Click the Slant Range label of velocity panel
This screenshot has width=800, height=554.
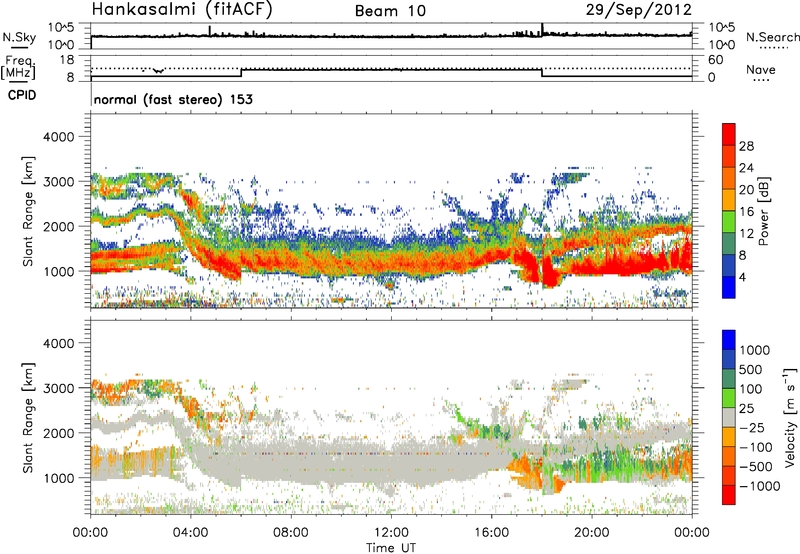click(28, 418)
